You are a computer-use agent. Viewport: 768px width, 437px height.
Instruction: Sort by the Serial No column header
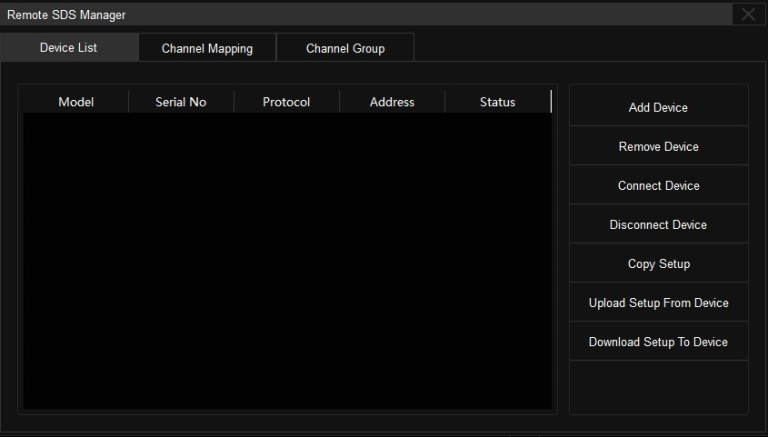181,102
